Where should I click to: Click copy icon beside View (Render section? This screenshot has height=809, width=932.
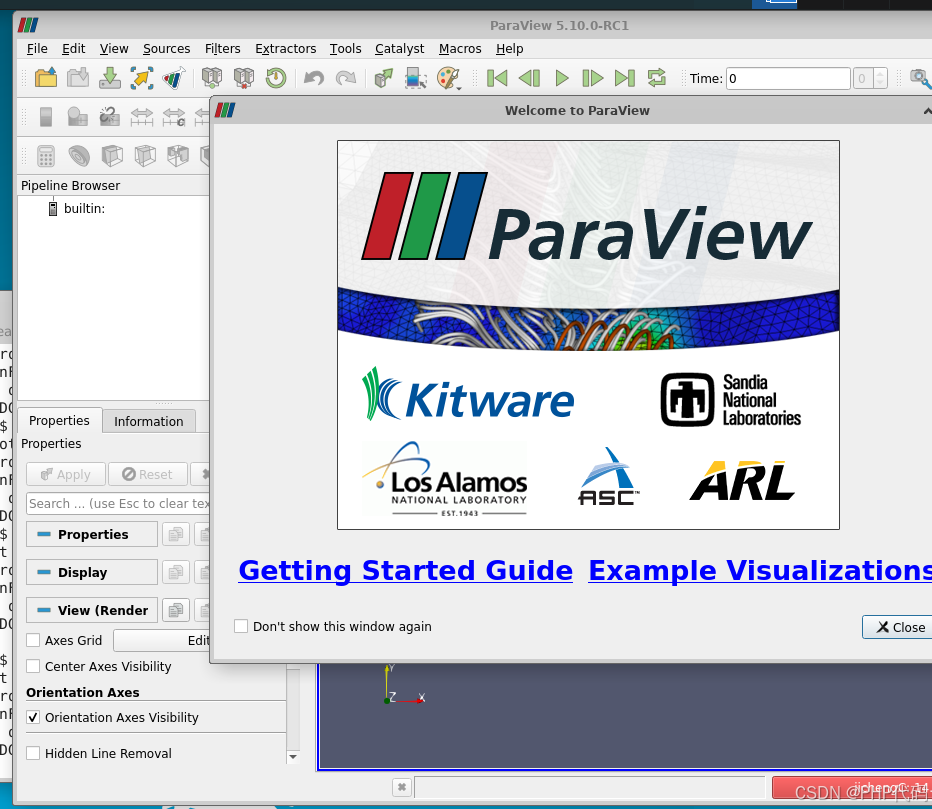(x=176, y=610)
